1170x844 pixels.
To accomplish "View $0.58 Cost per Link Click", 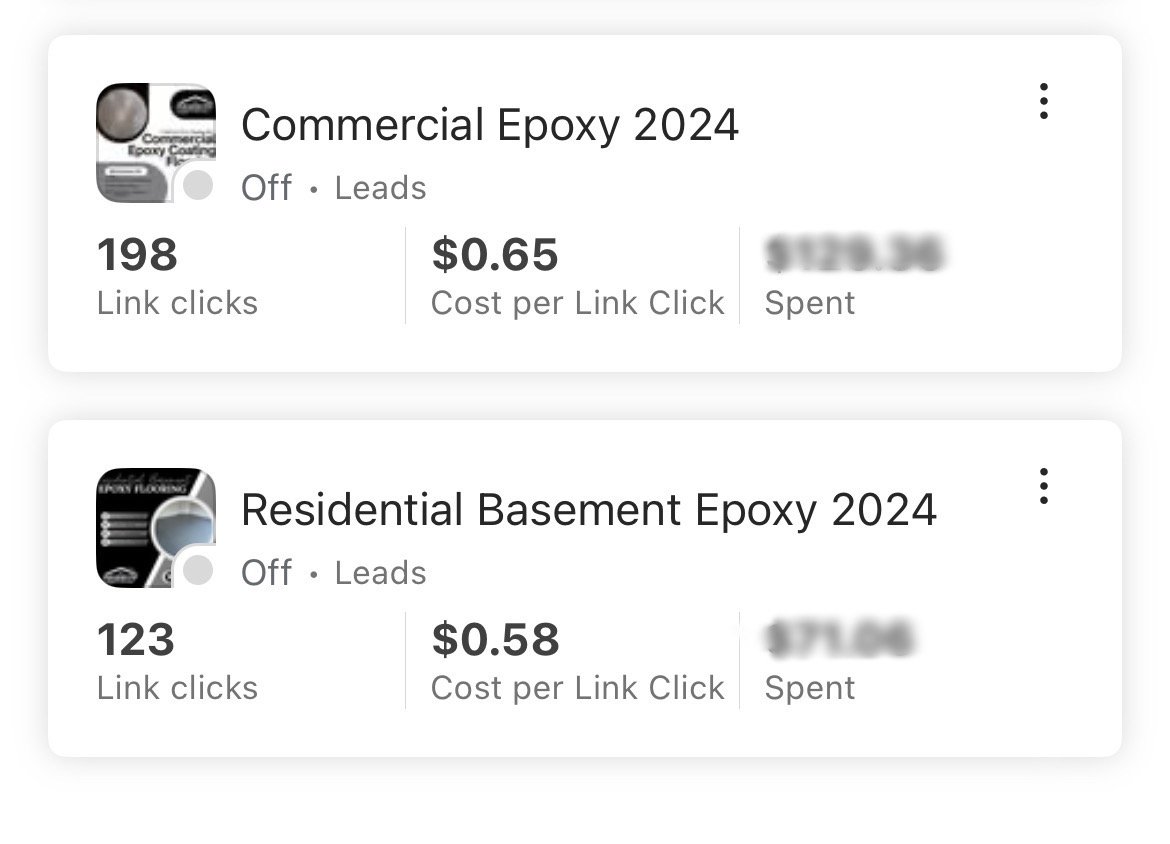I will 578,660.
